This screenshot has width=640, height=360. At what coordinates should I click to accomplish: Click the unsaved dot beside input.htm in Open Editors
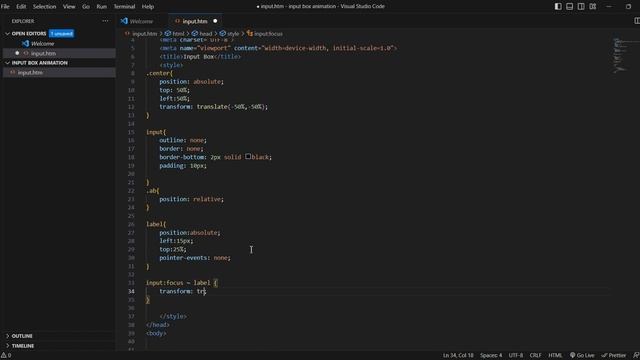(17, 53)
